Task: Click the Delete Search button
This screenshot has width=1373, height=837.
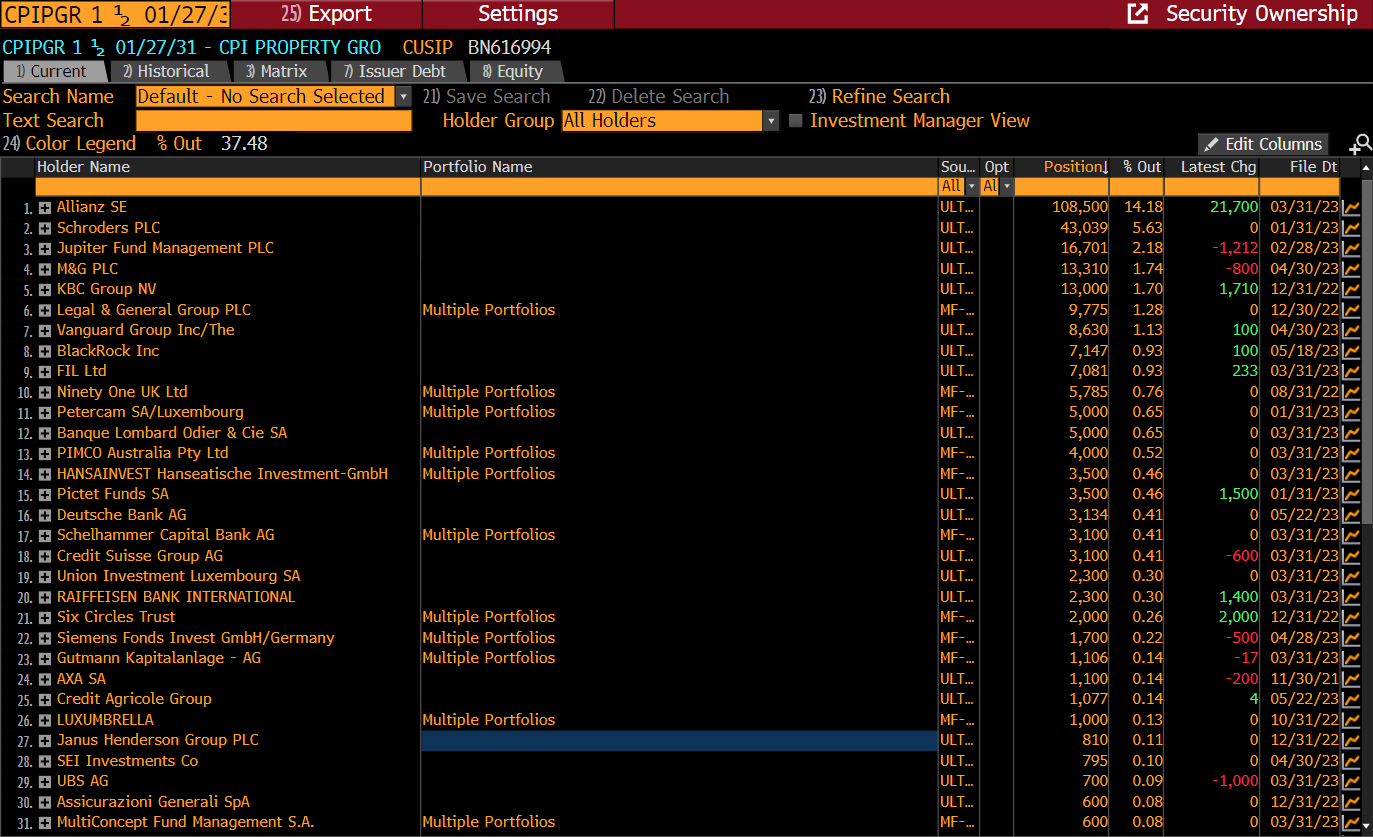Action: click(x=658, y=97)
